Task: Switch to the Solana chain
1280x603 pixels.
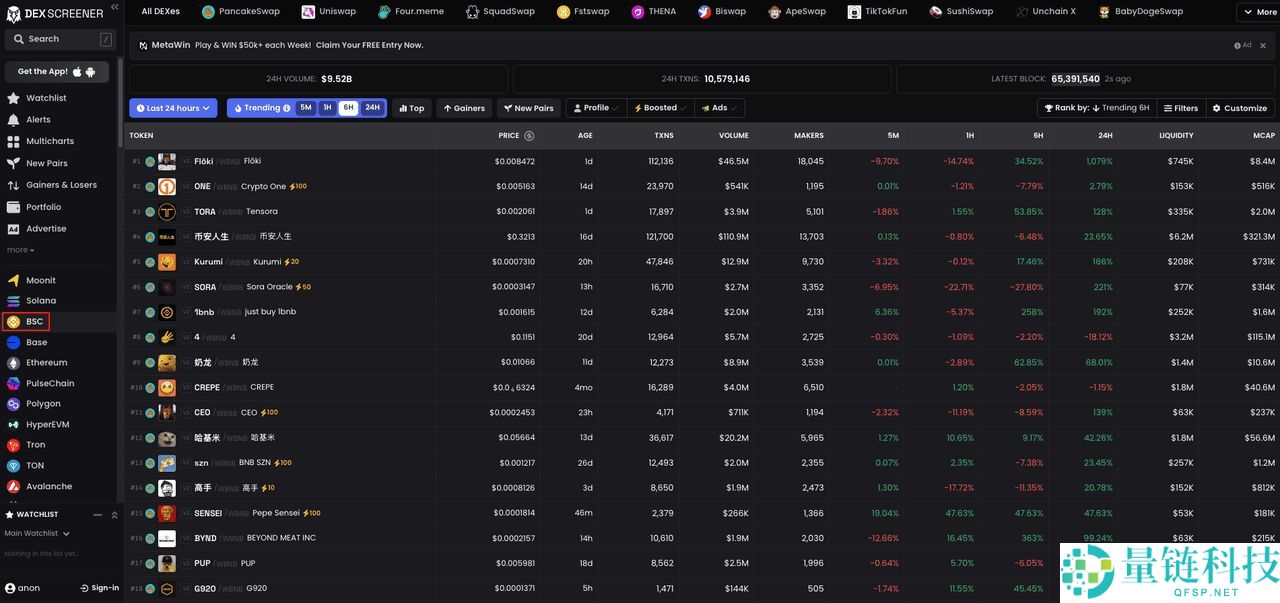Action: click(x=40, y=300)
